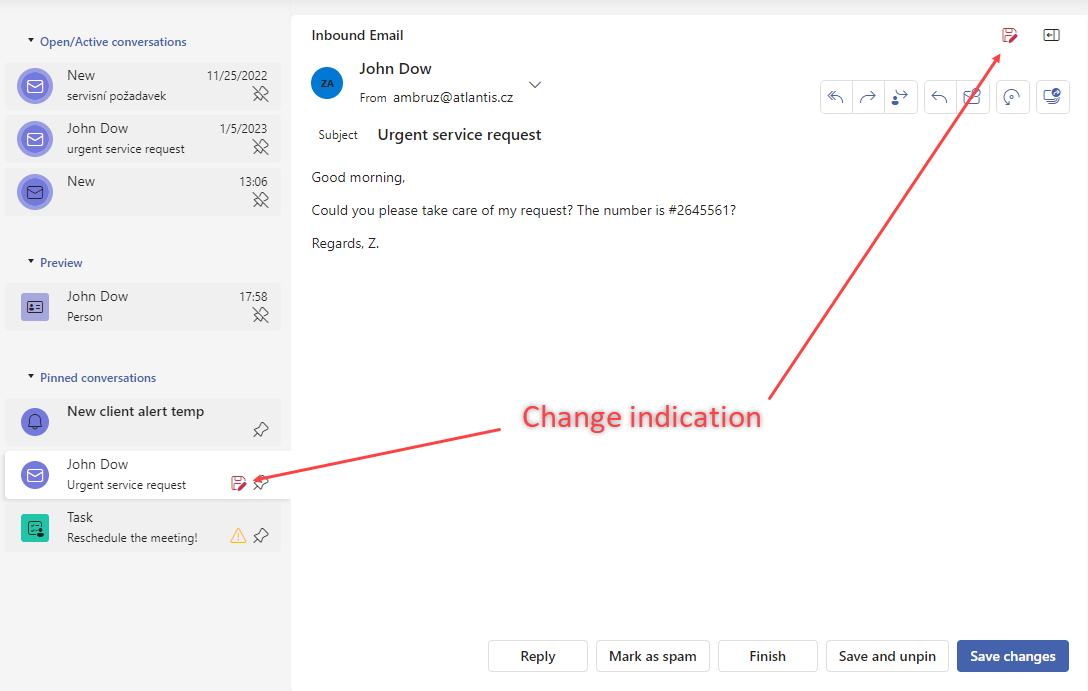The height and width of the screenshot is (691, 1088).
Task: Expand sender details chevron next to John Dow
Action: (x=535, y=85)
